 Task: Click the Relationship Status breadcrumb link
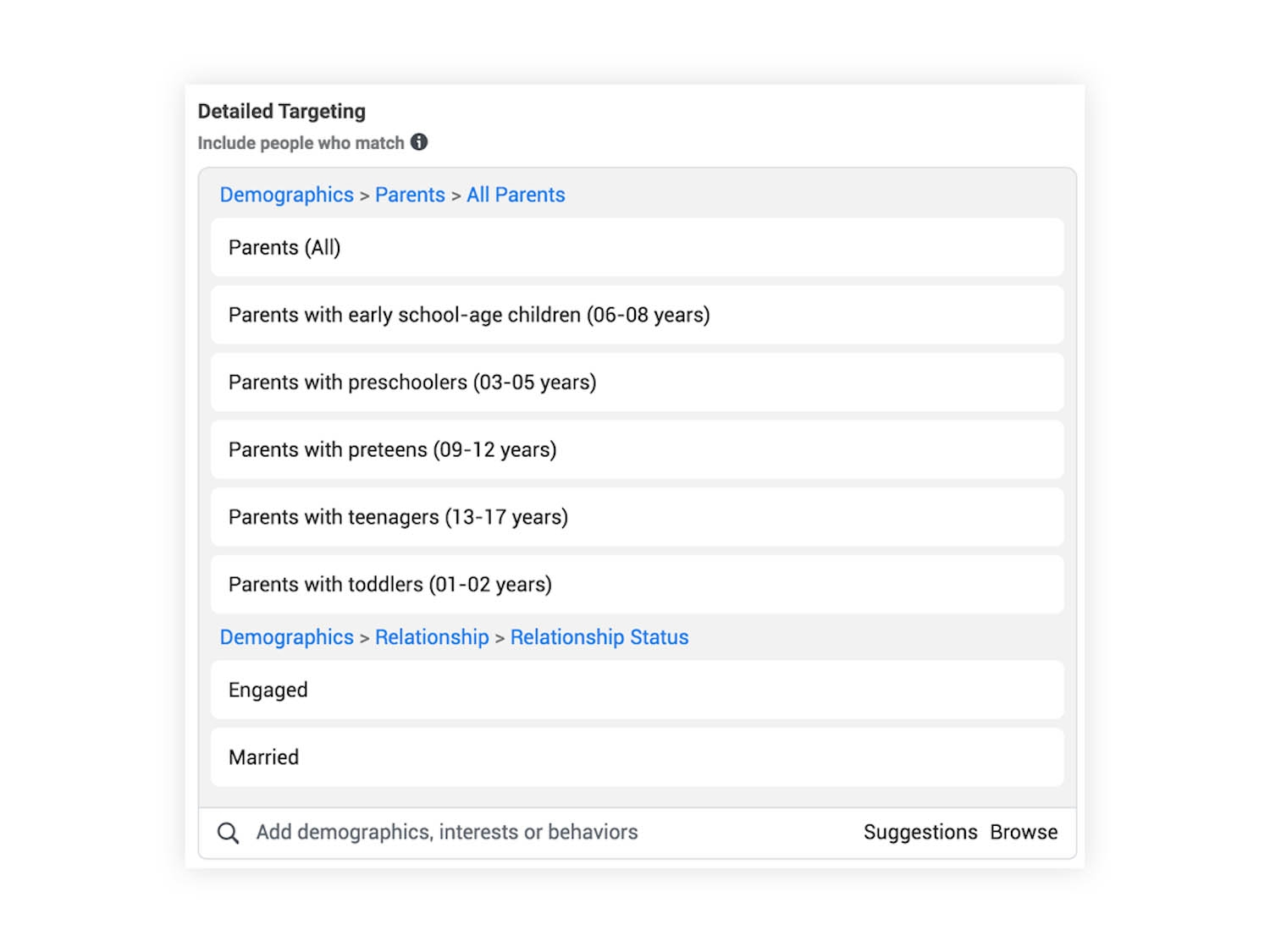point(599,637)
